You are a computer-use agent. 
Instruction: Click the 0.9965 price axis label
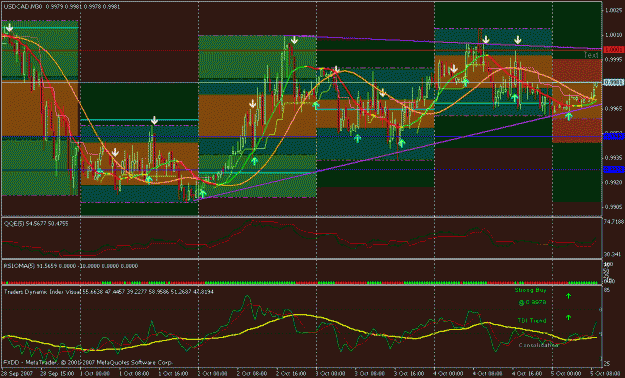[x=614, y=108]
